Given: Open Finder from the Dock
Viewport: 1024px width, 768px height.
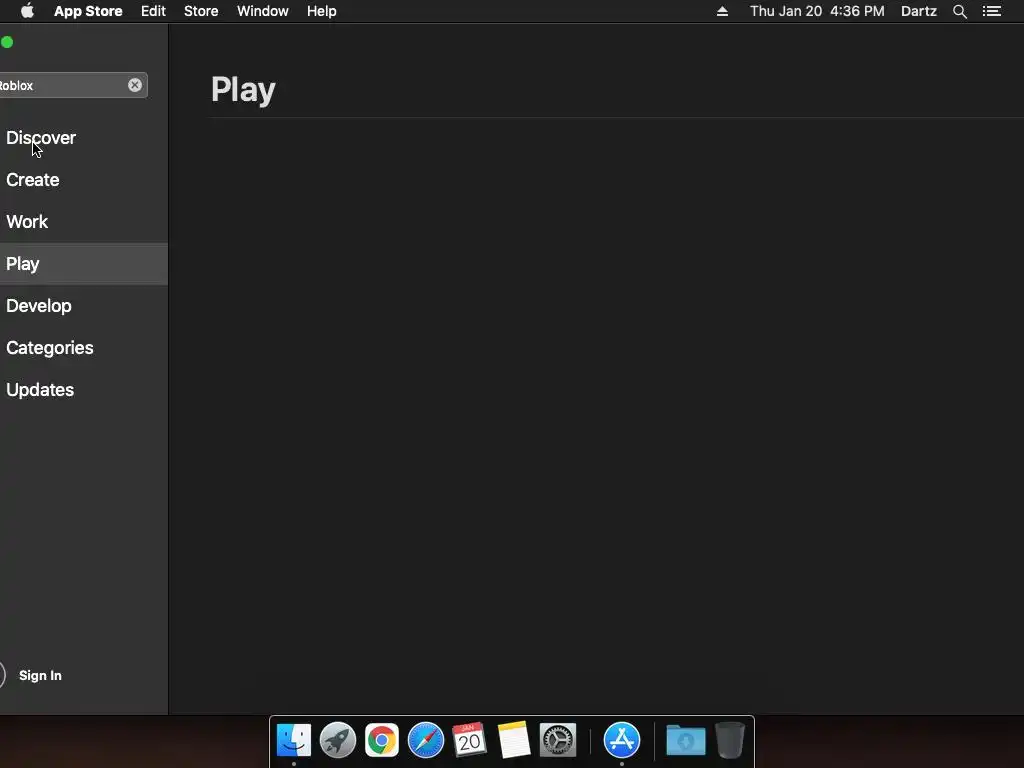Looking at the screenshot, I should [x=294, y=740].
